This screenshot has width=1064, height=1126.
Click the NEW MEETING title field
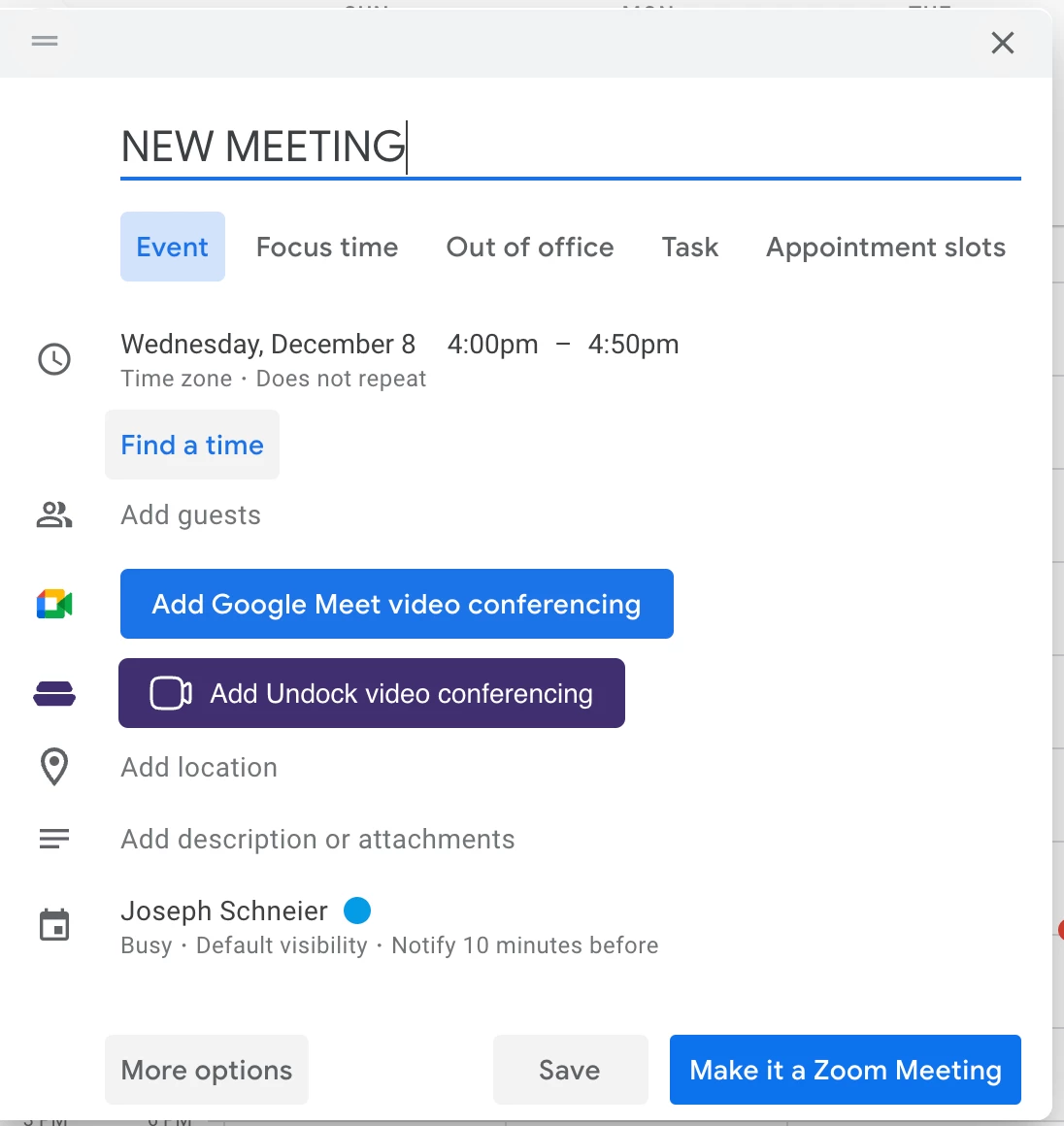571,148
